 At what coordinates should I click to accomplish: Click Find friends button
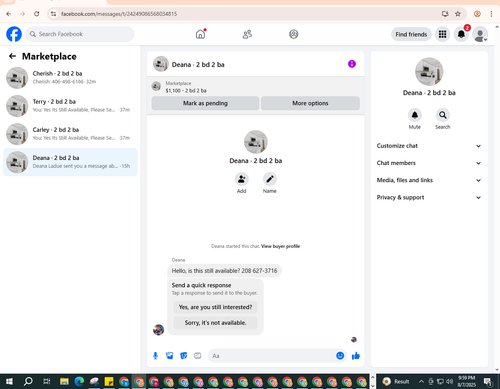411,34
